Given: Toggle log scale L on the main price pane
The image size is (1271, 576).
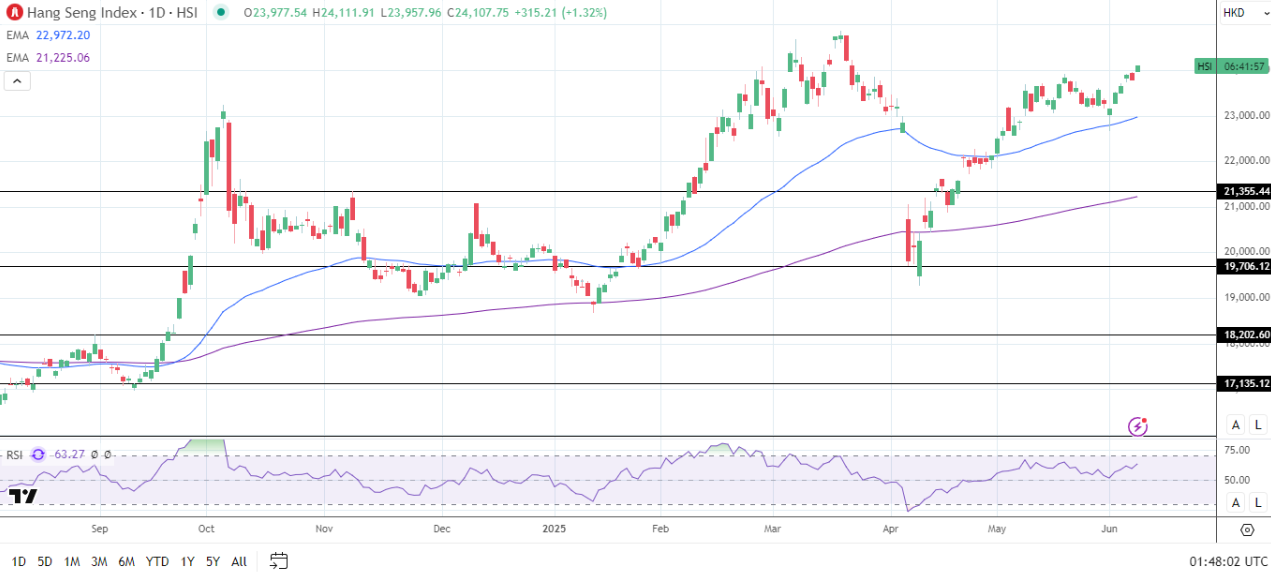Looking at the screenshot, I should click(1257, 425).
